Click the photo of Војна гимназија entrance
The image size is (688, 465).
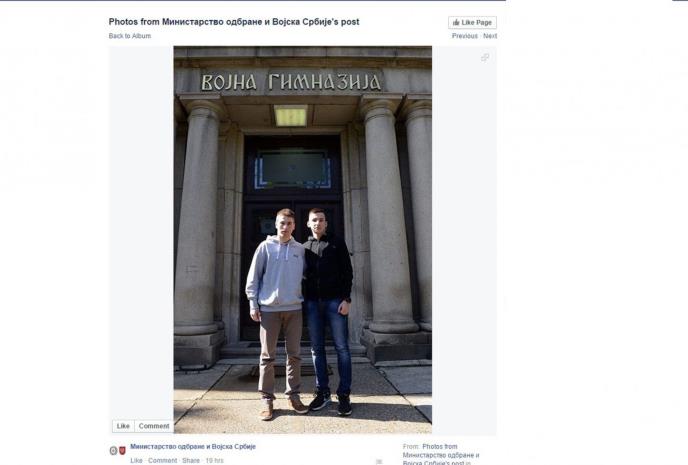point(303,240)
